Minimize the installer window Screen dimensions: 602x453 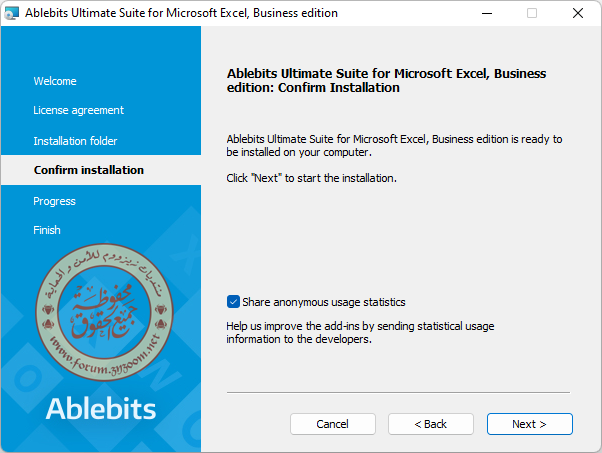pyautogui.click(x=487, y=13)
